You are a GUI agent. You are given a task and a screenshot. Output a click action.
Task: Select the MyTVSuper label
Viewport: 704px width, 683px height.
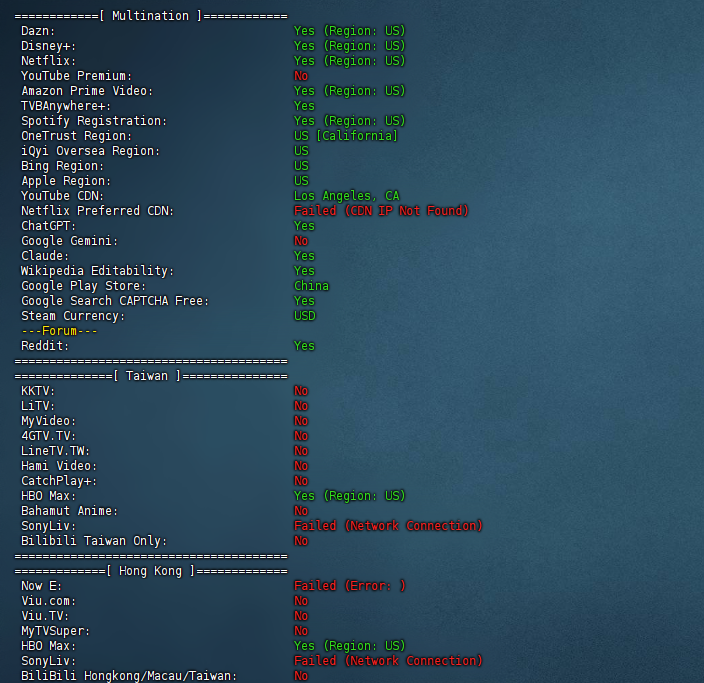pyautogui.click(x=56, y=631)
